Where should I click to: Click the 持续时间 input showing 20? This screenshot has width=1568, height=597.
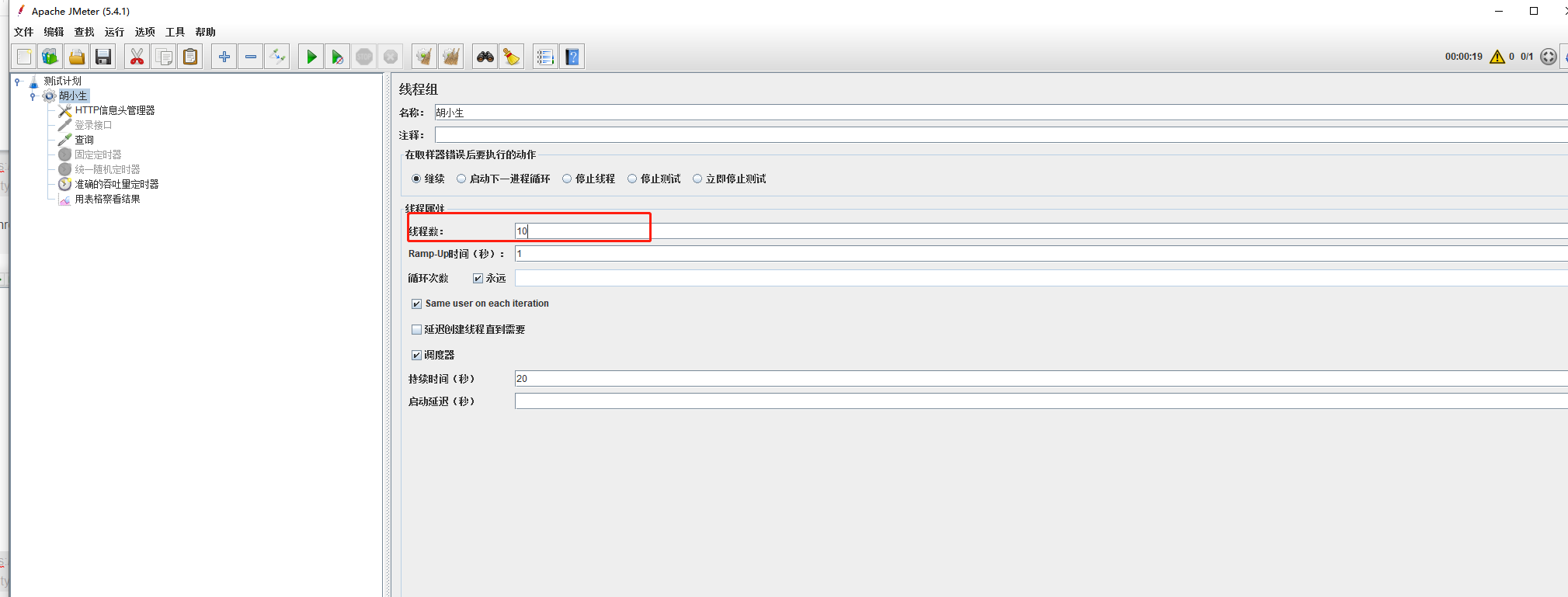click(x=1041, y=379)
